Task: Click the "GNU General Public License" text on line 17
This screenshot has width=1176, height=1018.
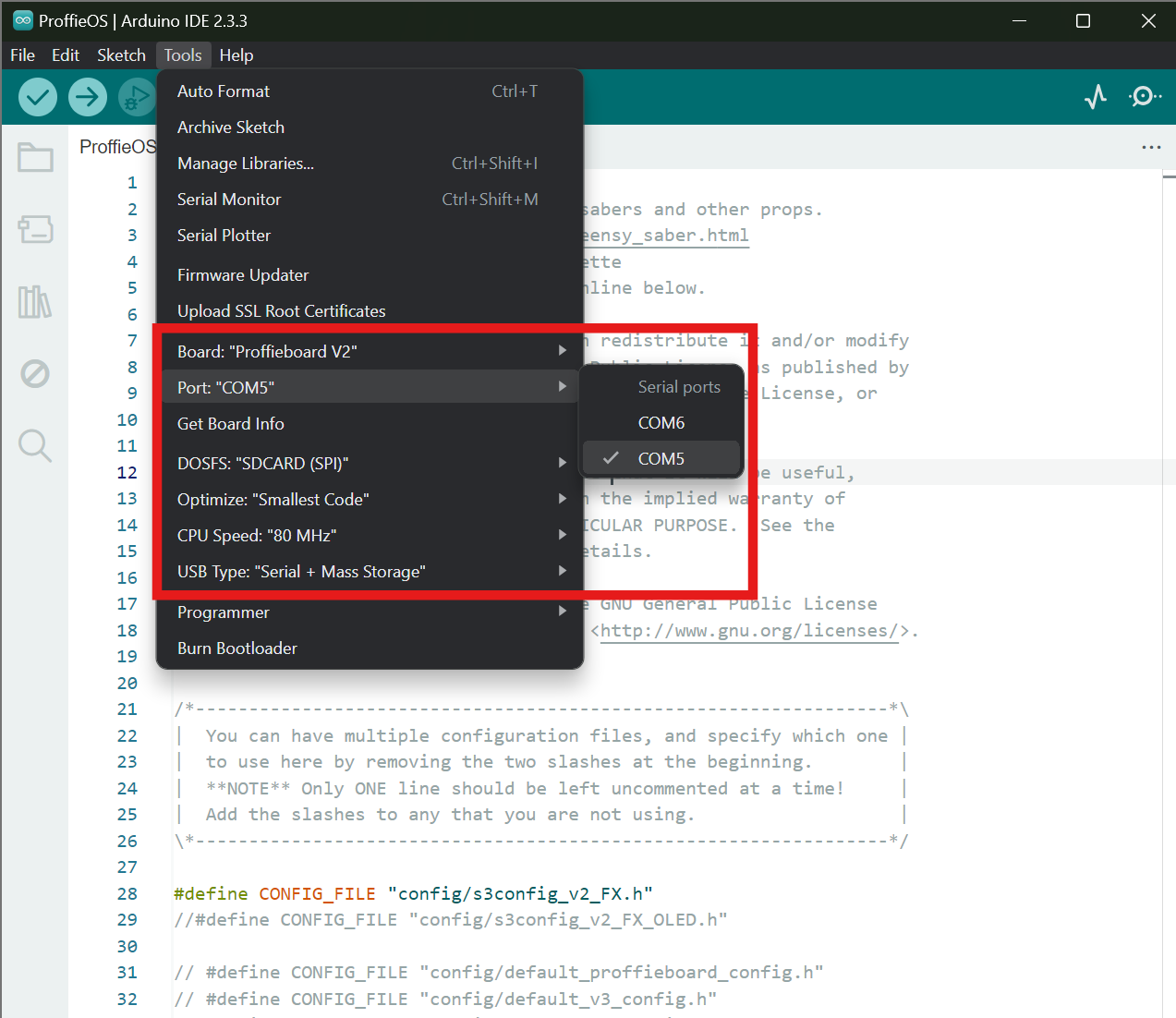Action: pyautogui.click(x=739, y=604)
